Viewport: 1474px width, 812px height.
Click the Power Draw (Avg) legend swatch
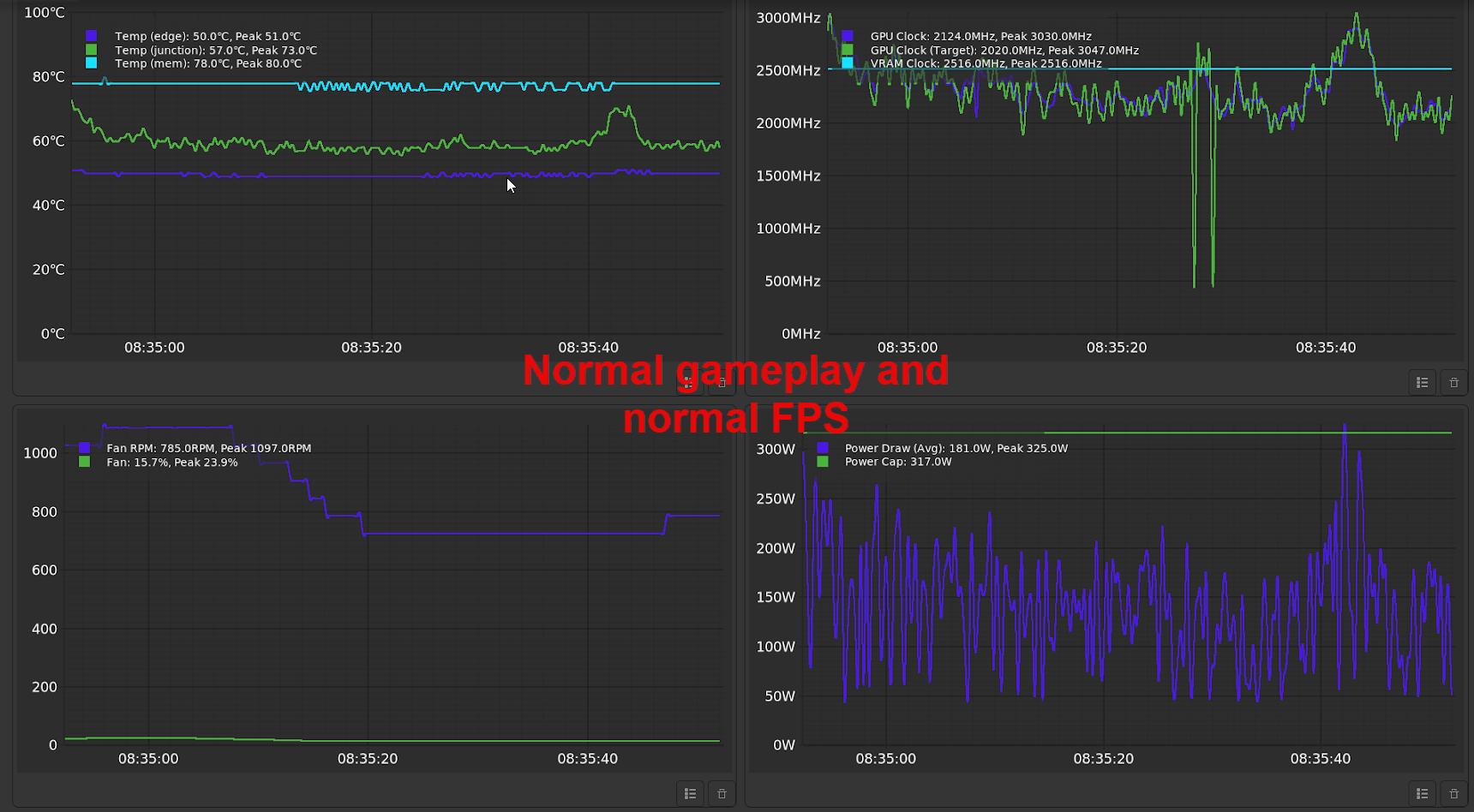[x=823, y=448]
